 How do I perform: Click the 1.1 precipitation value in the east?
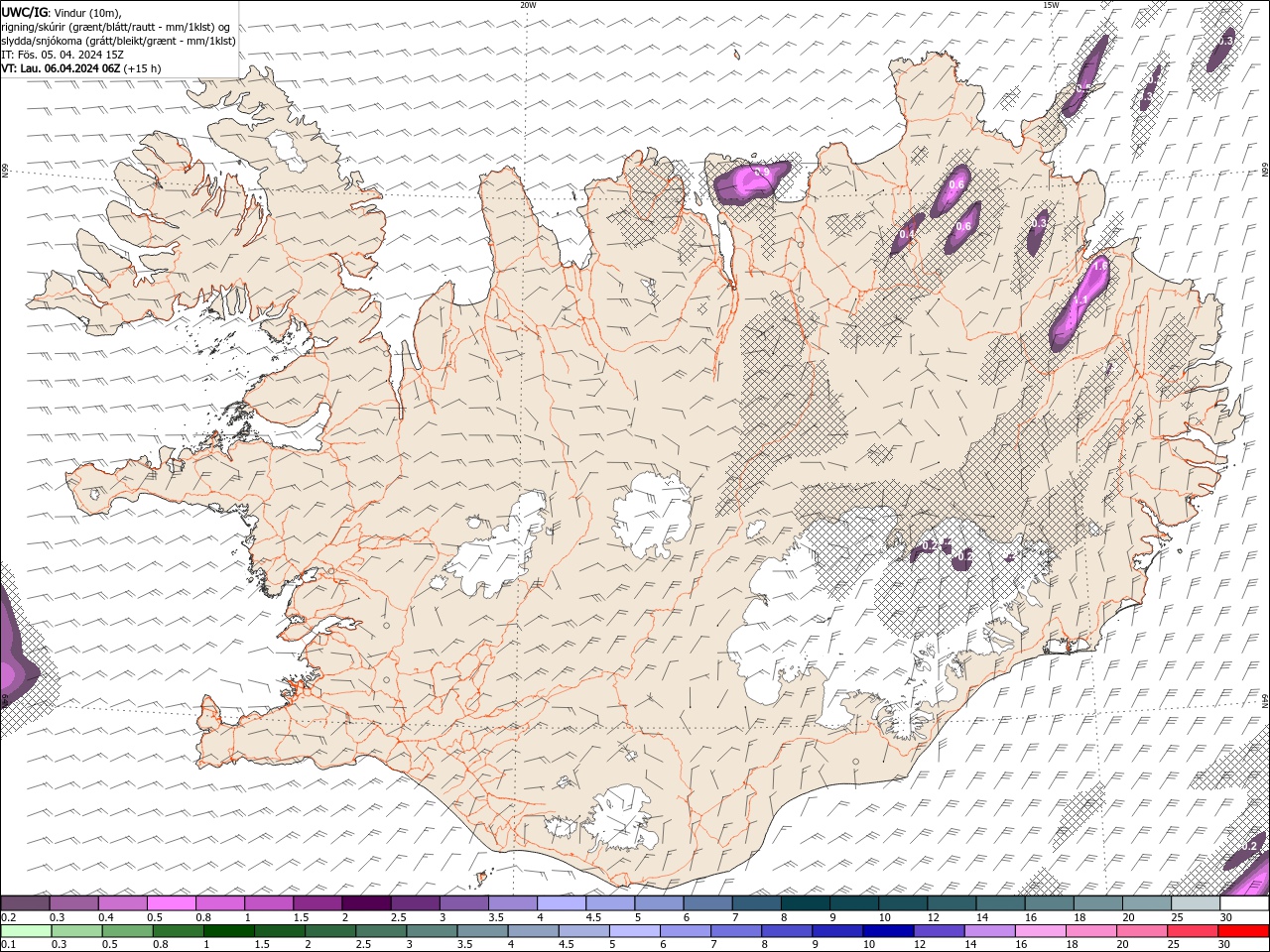tap(1079, 299)
